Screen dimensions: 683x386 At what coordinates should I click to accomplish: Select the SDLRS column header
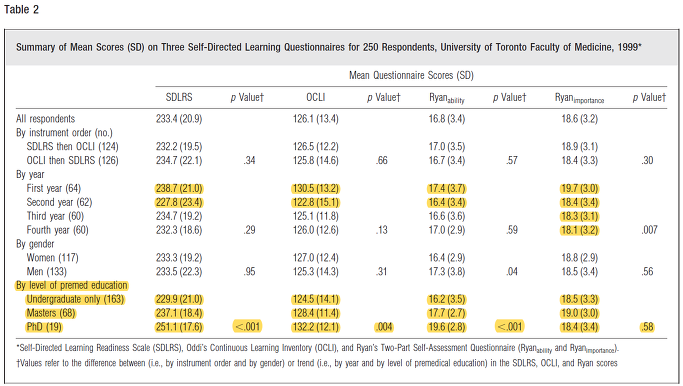click(x=179, y=97)
